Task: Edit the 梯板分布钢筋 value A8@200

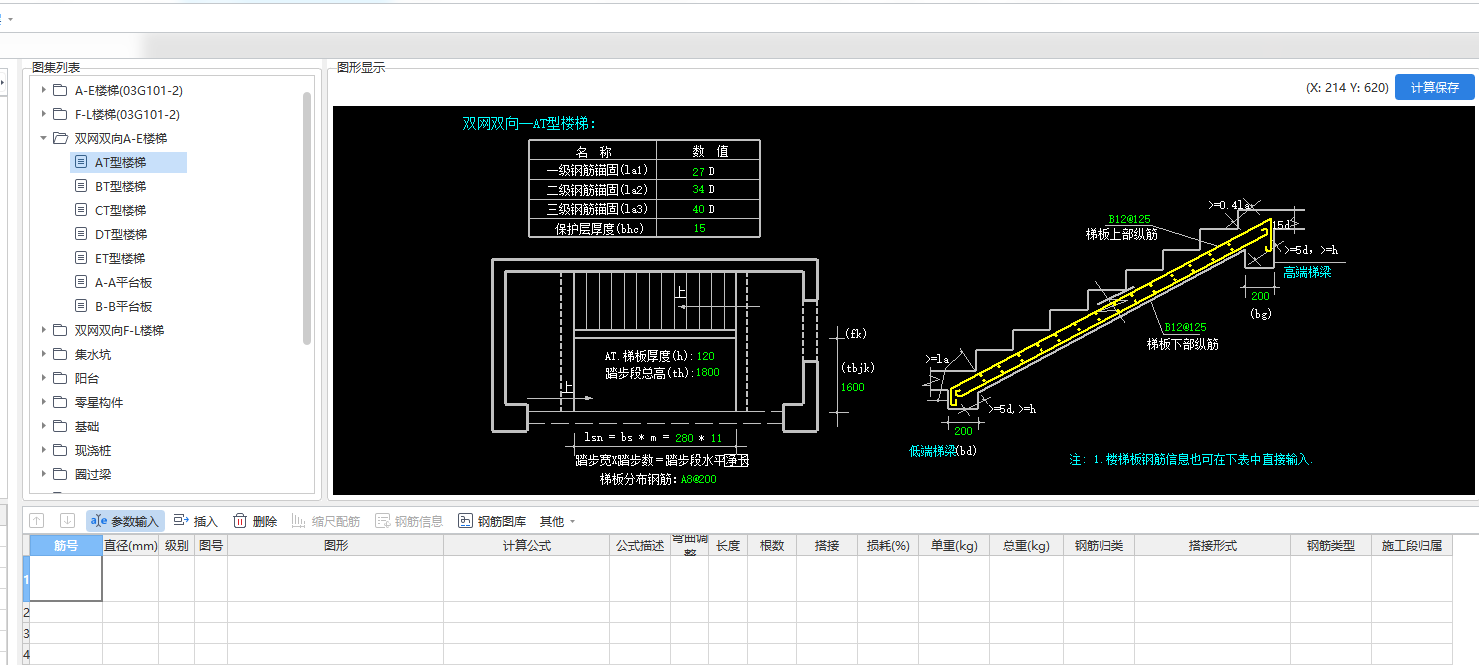Action: [x=698, y=479]
